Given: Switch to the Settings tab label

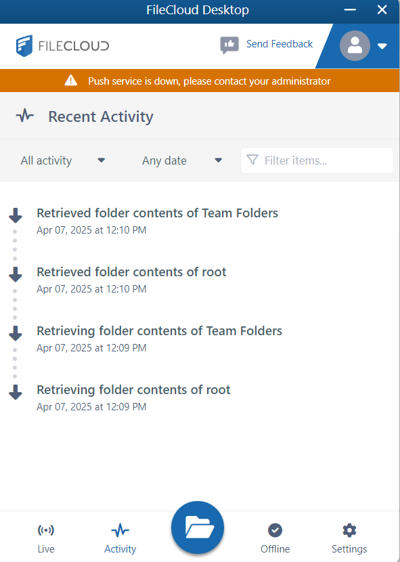Looking at the screenshot, I should point(349,549).
